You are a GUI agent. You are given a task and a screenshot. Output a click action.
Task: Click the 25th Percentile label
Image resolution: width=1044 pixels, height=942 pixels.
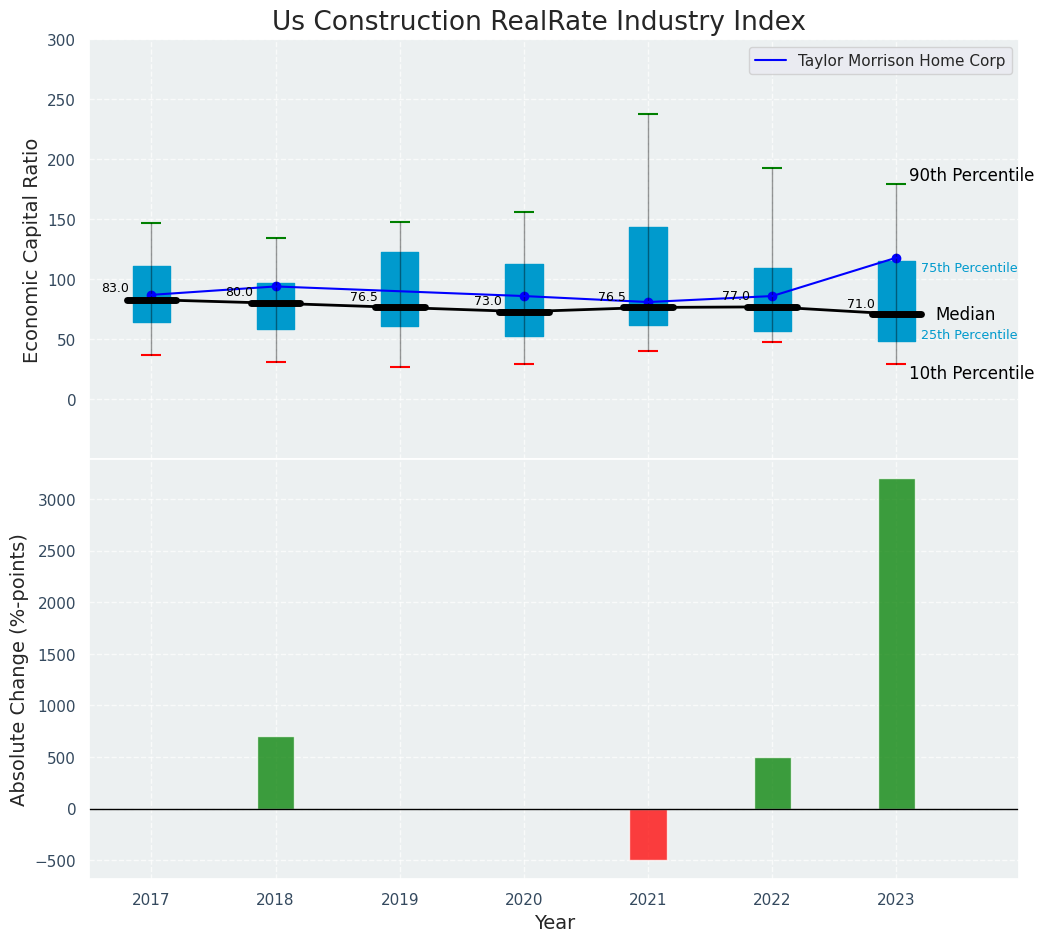tap(968, 335)
